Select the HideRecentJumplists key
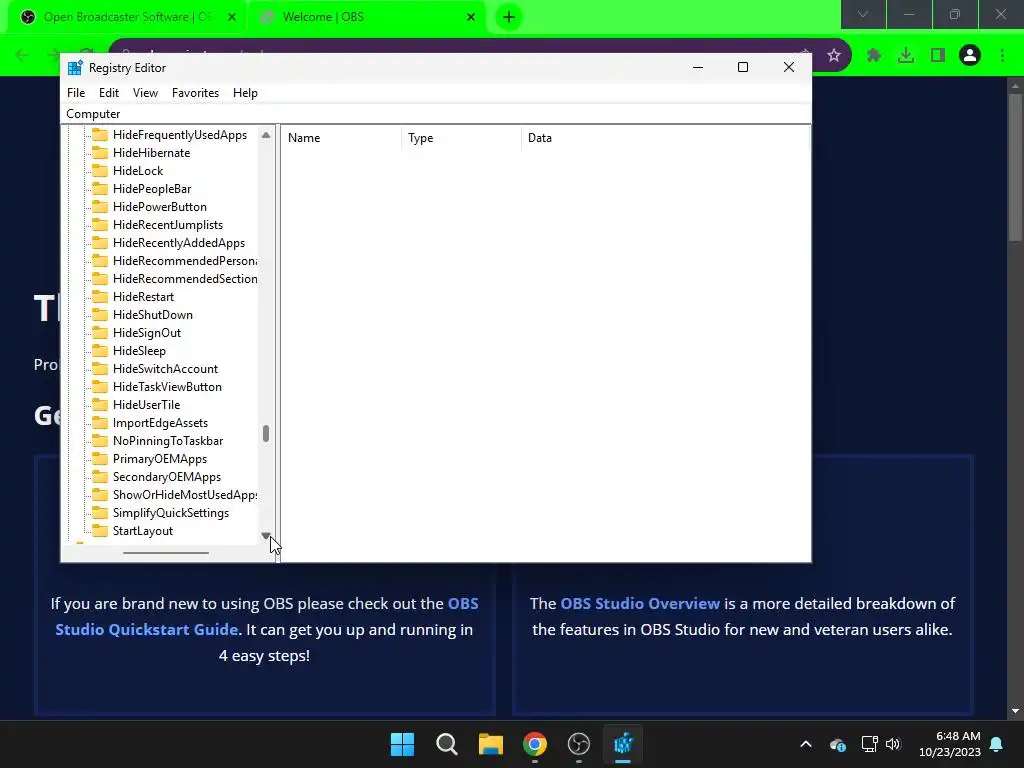 pyautogui.click(x=168, y=225)
